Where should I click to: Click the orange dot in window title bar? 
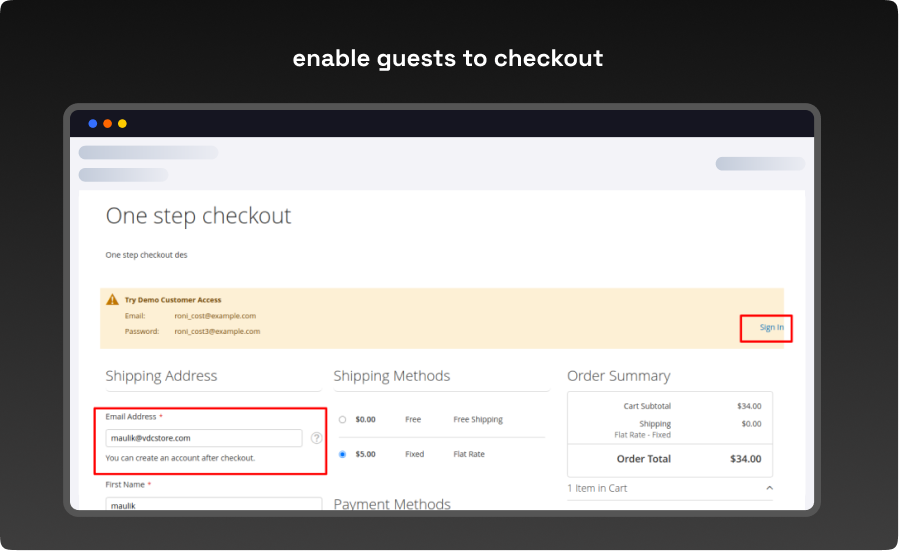coord(108,124)
